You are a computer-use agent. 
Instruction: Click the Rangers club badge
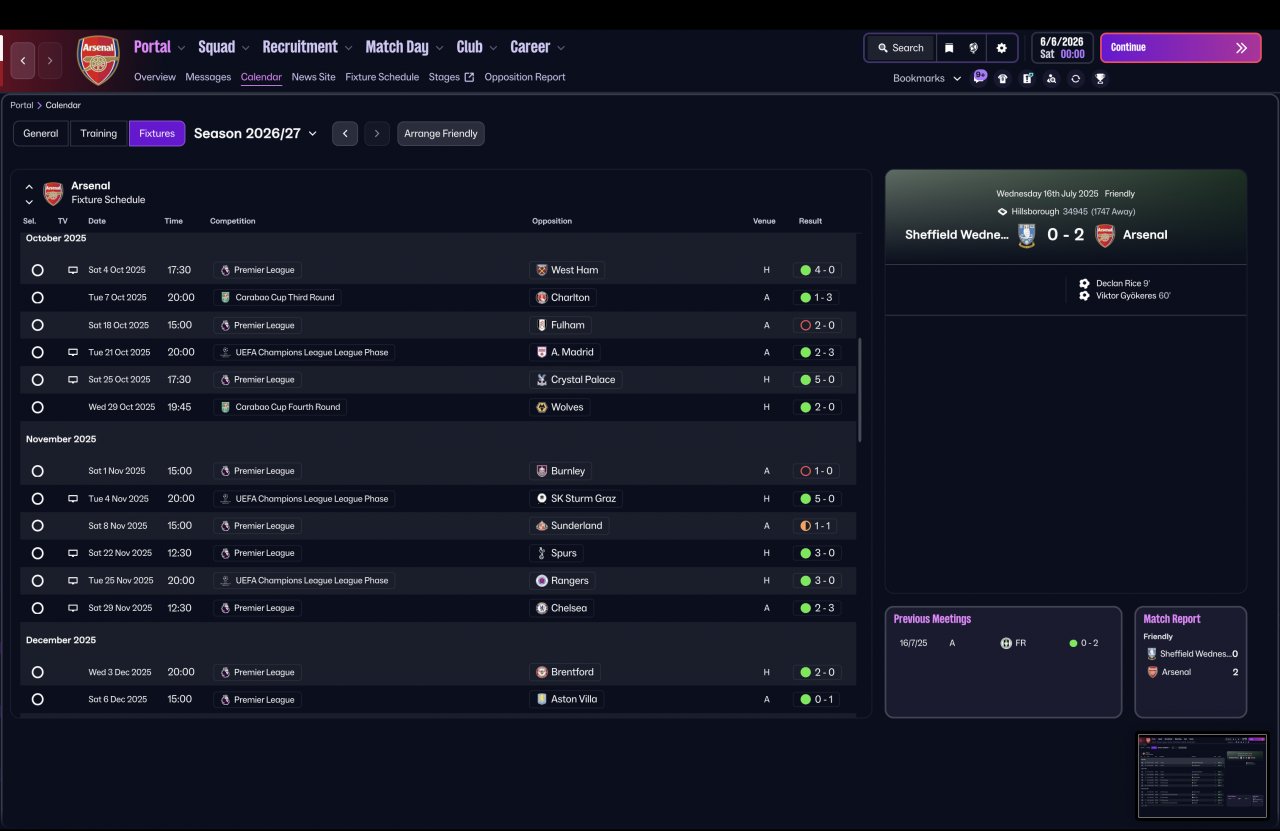[542, 580]
